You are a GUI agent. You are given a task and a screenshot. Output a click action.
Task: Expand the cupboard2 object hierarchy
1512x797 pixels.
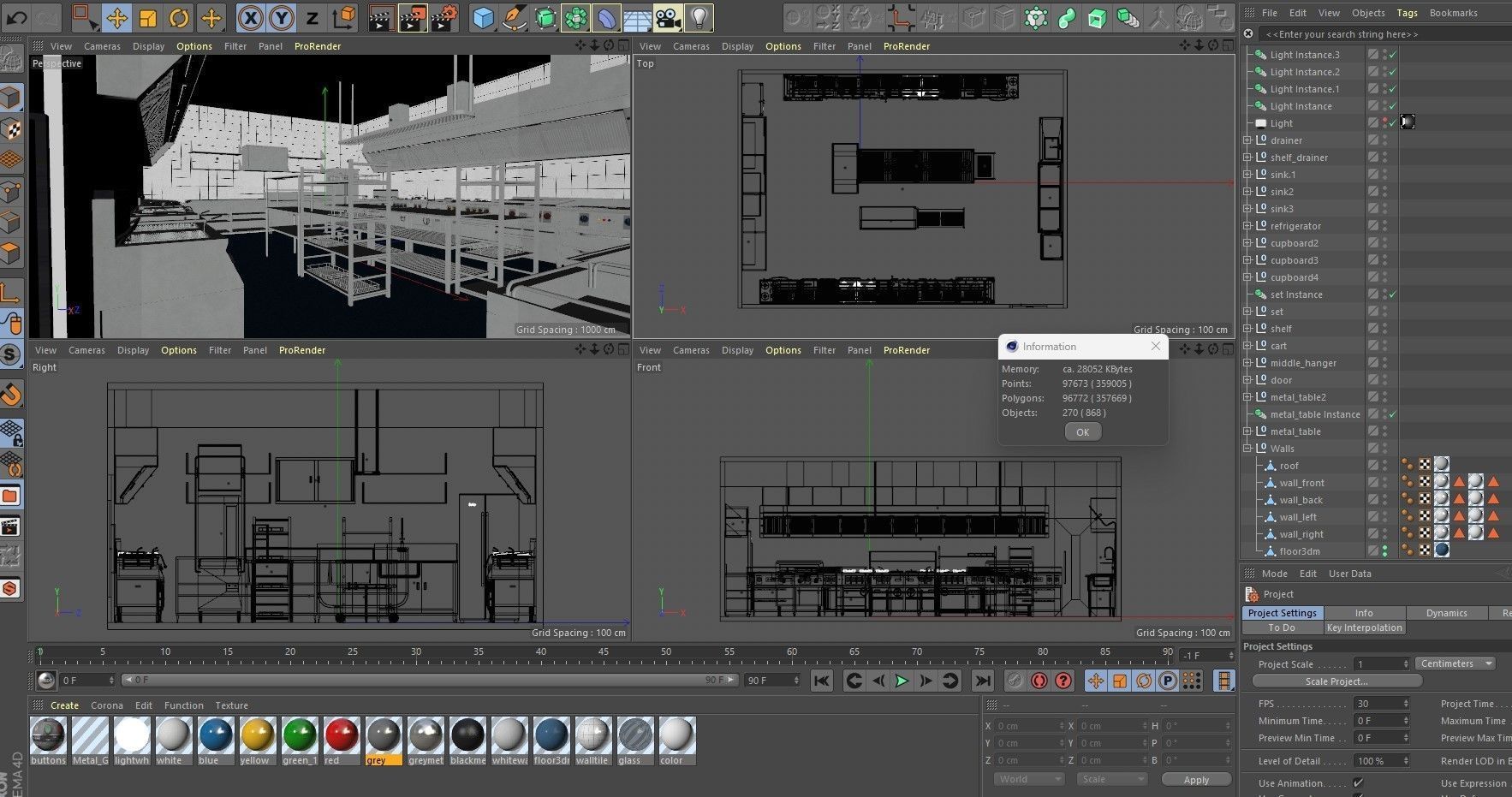tap(1247, 243)
